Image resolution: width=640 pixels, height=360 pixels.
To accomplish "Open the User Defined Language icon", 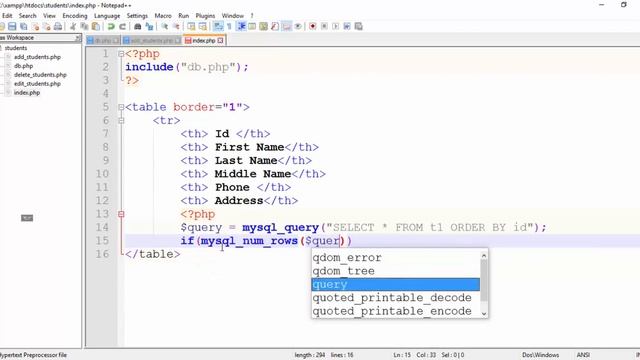I will coord(252,27).
